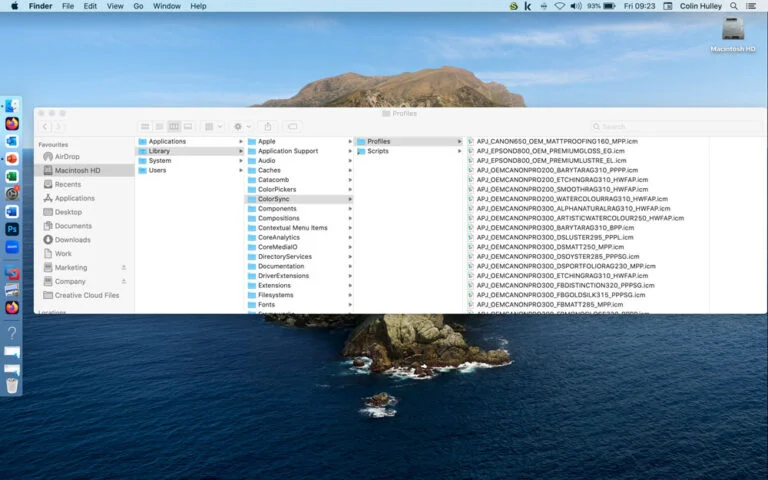Open the Go menu
This screenshot has width=768, height=480.
(x=138, y=6)
